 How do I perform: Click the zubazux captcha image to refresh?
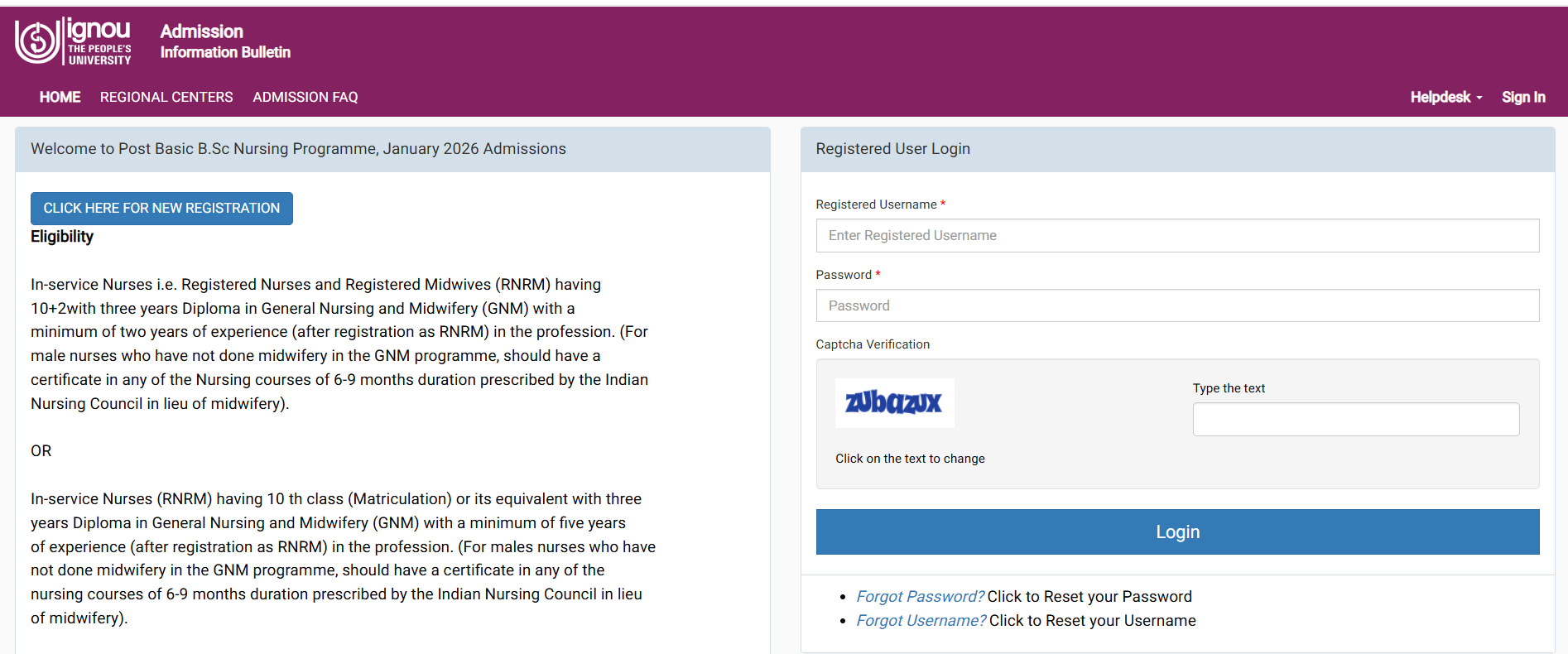[x=893, y=403]
